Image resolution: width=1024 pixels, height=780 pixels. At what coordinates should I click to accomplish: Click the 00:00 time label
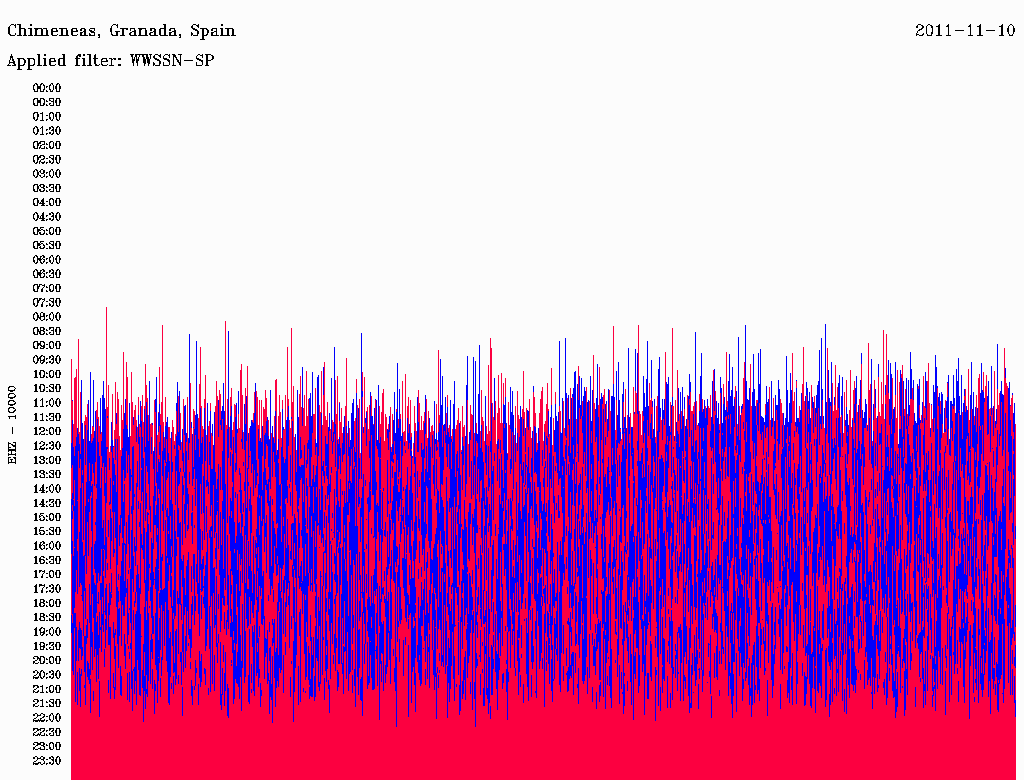[47, 88]
